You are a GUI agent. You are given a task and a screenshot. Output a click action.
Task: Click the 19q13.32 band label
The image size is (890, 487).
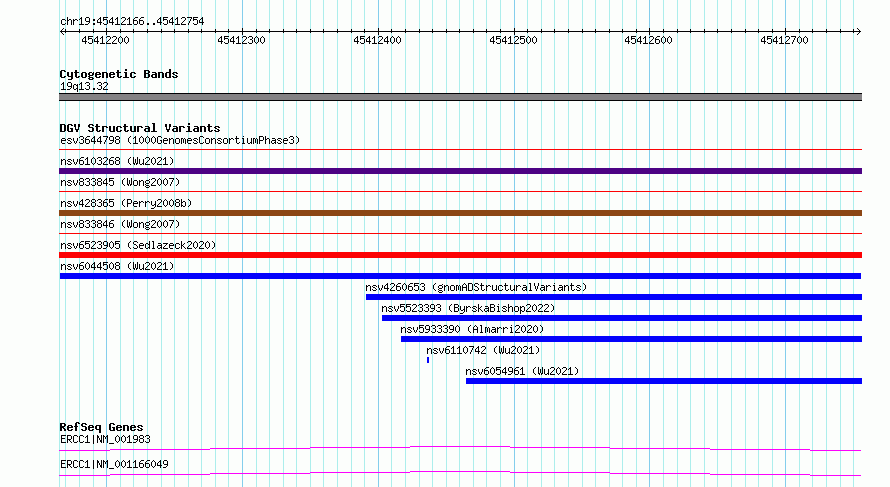click(84, 86)
